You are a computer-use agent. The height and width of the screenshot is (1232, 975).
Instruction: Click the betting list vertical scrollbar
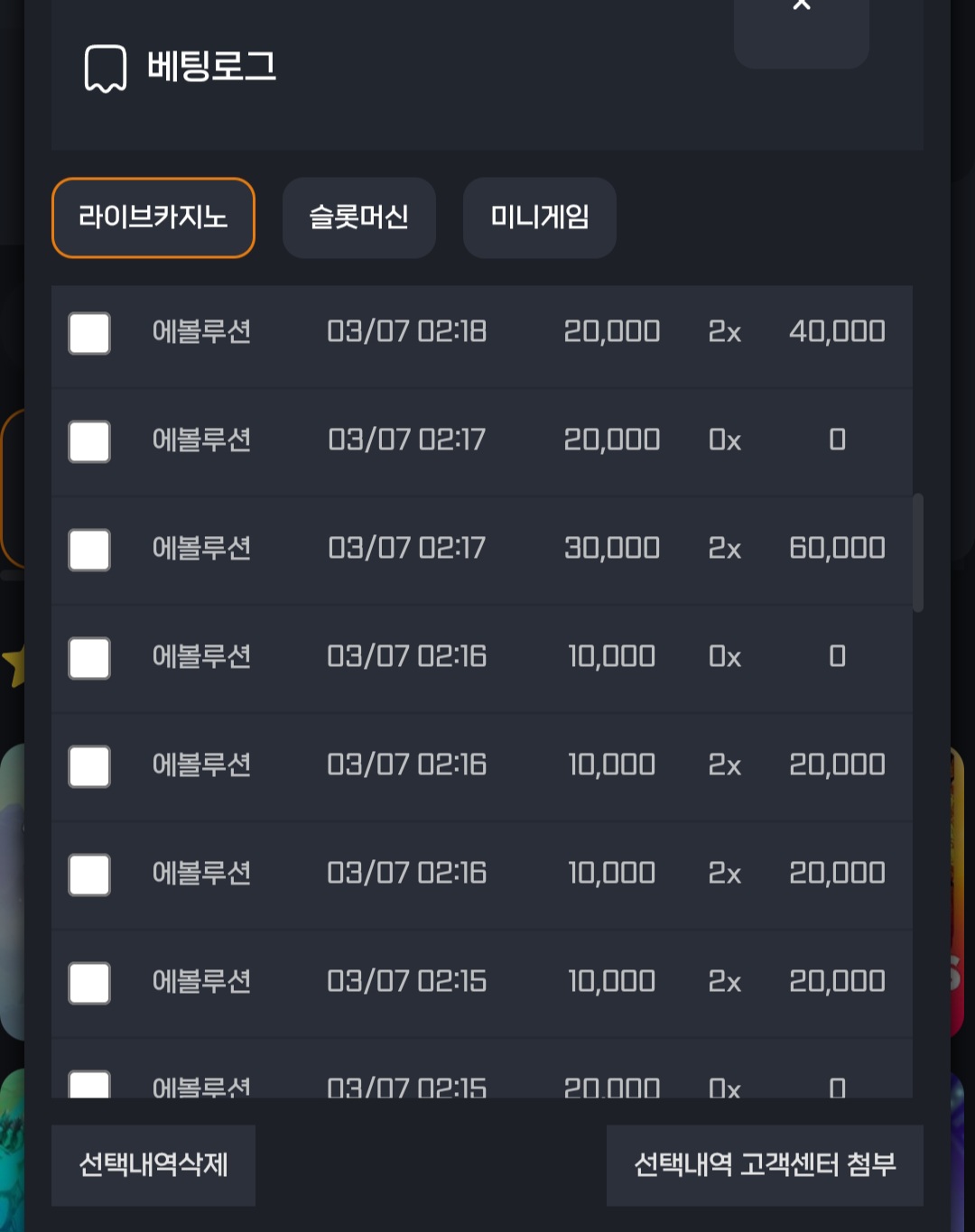click(918, 552)
